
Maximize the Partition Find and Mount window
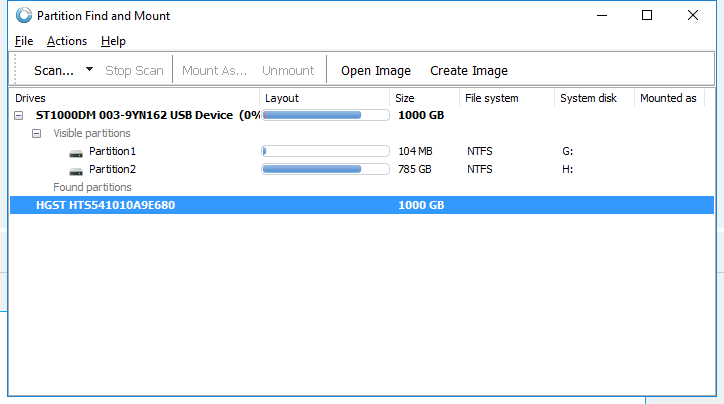point(647,15)
